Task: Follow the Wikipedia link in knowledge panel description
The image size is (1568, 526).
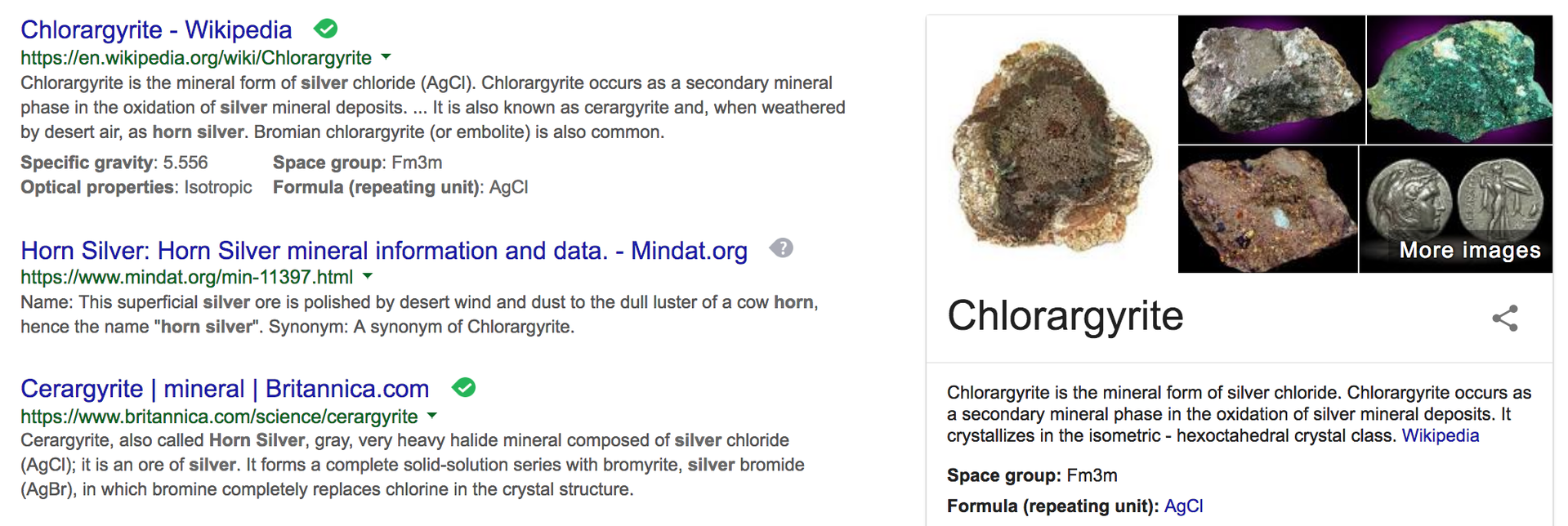Action: (1441, 435)
